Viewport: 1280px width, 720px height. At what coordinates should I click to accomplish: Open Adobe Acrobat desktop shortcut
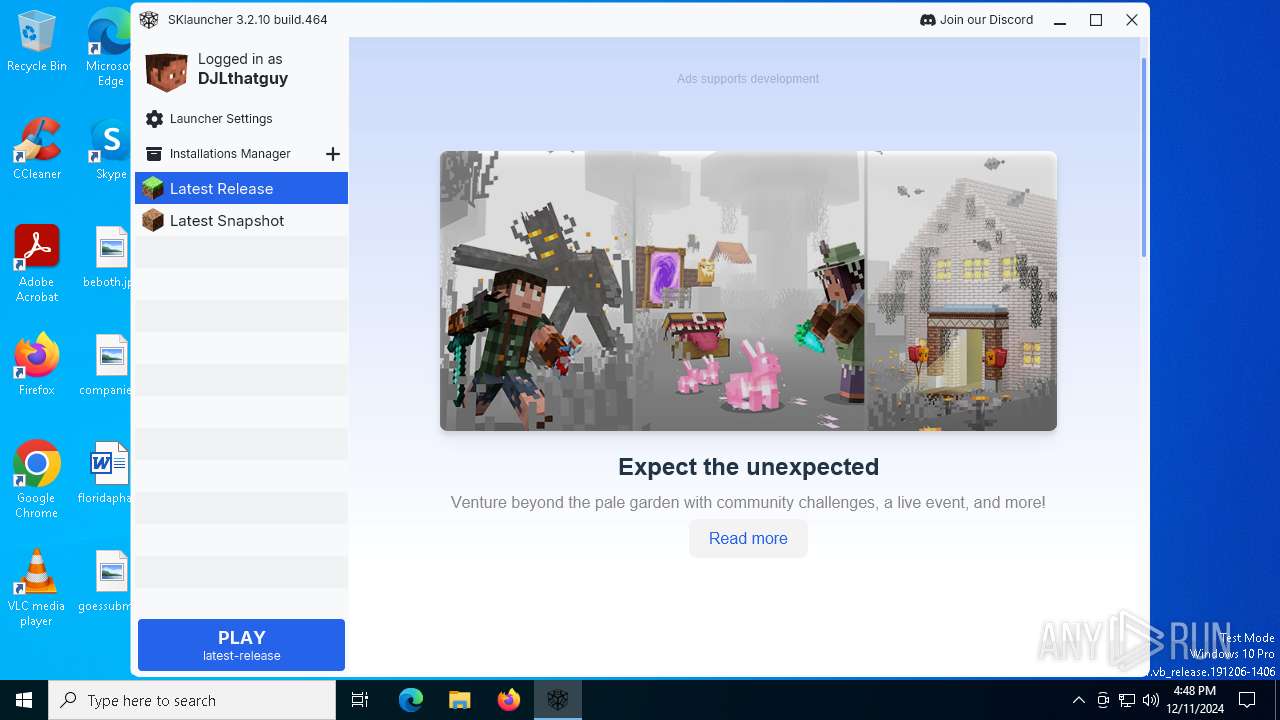click(37, 264)
